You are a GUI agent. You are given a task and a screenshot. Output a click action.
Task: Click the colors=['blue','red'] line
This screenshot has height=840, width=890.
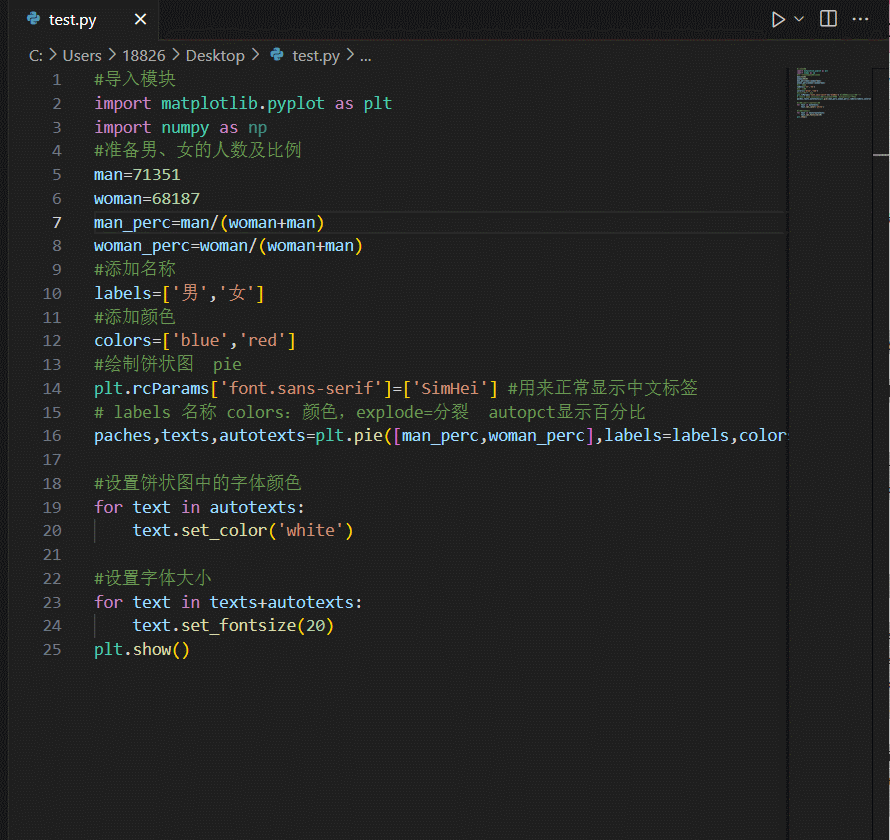click(x=195, y=341)
